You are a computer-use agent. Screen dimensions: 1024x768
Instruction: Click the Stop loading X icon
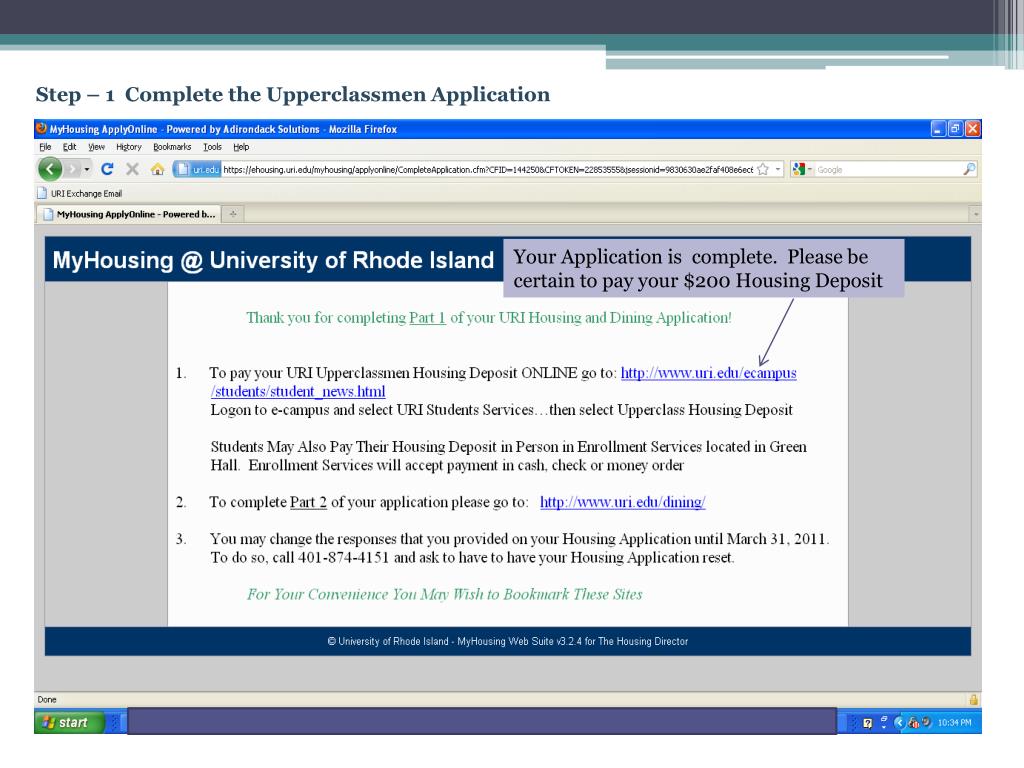[x=133, y=169]
